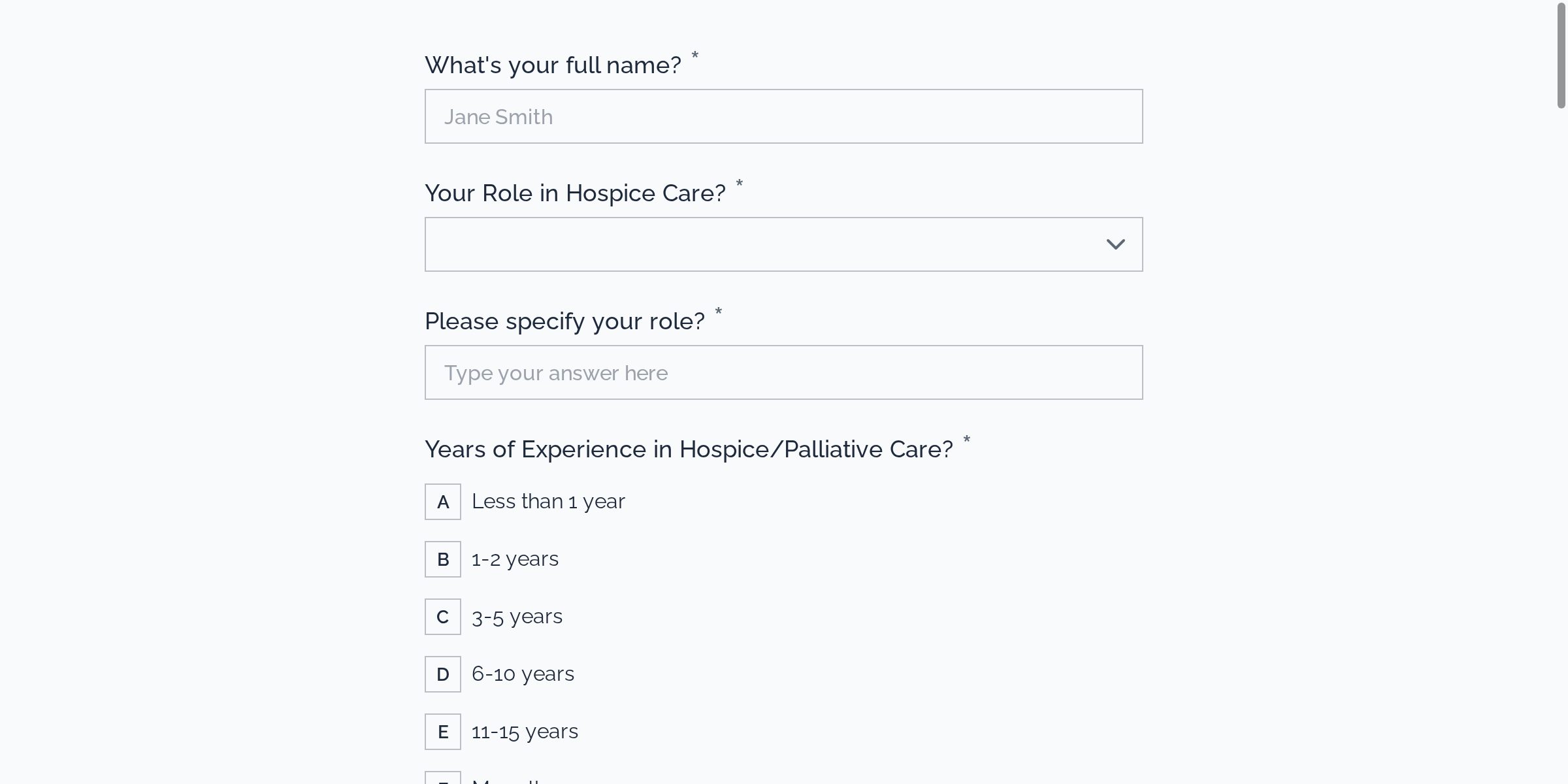Click the 'Type your answer here' field

[783, 372]
